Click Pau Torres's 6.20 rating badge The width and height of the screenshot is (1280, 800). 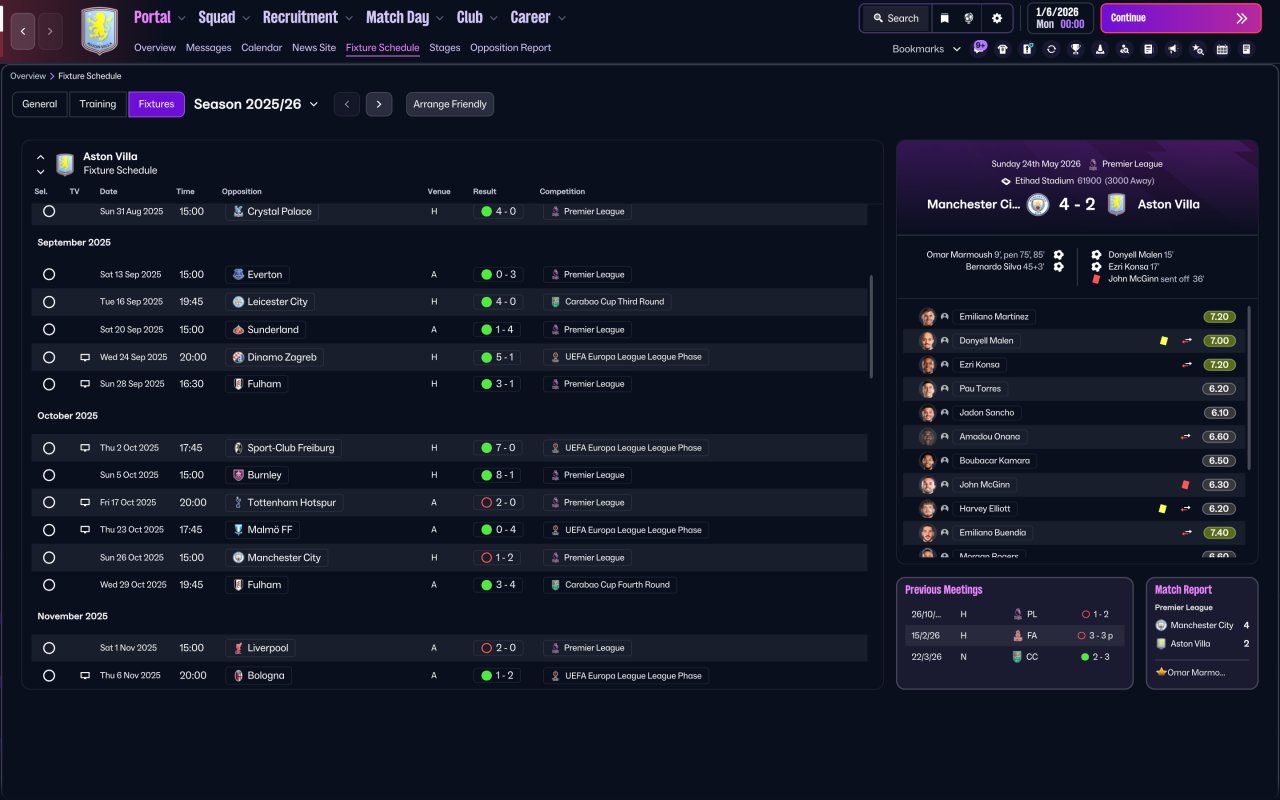pos(1219,389)
